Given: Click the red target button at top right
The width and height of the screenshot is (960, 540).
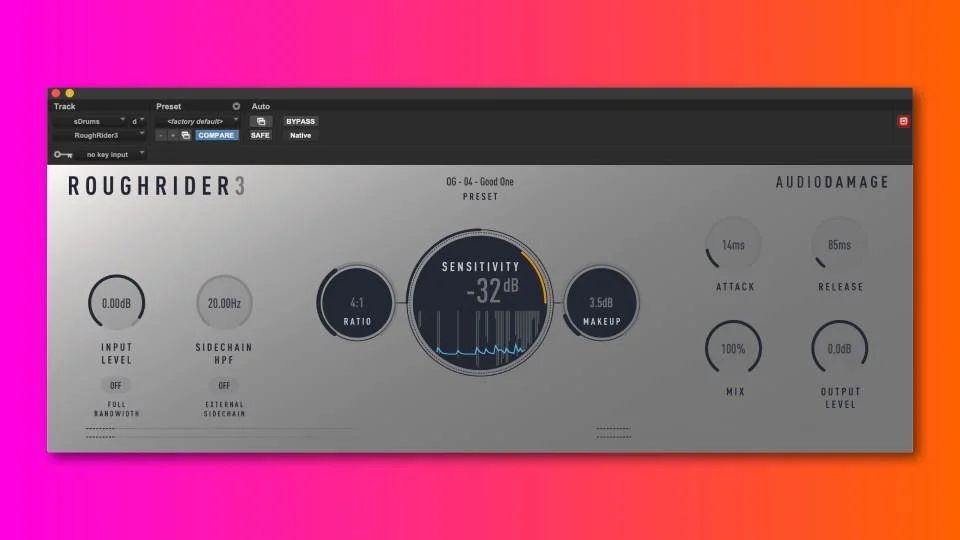Looking at the screenshot, I should tap(904, 121).
